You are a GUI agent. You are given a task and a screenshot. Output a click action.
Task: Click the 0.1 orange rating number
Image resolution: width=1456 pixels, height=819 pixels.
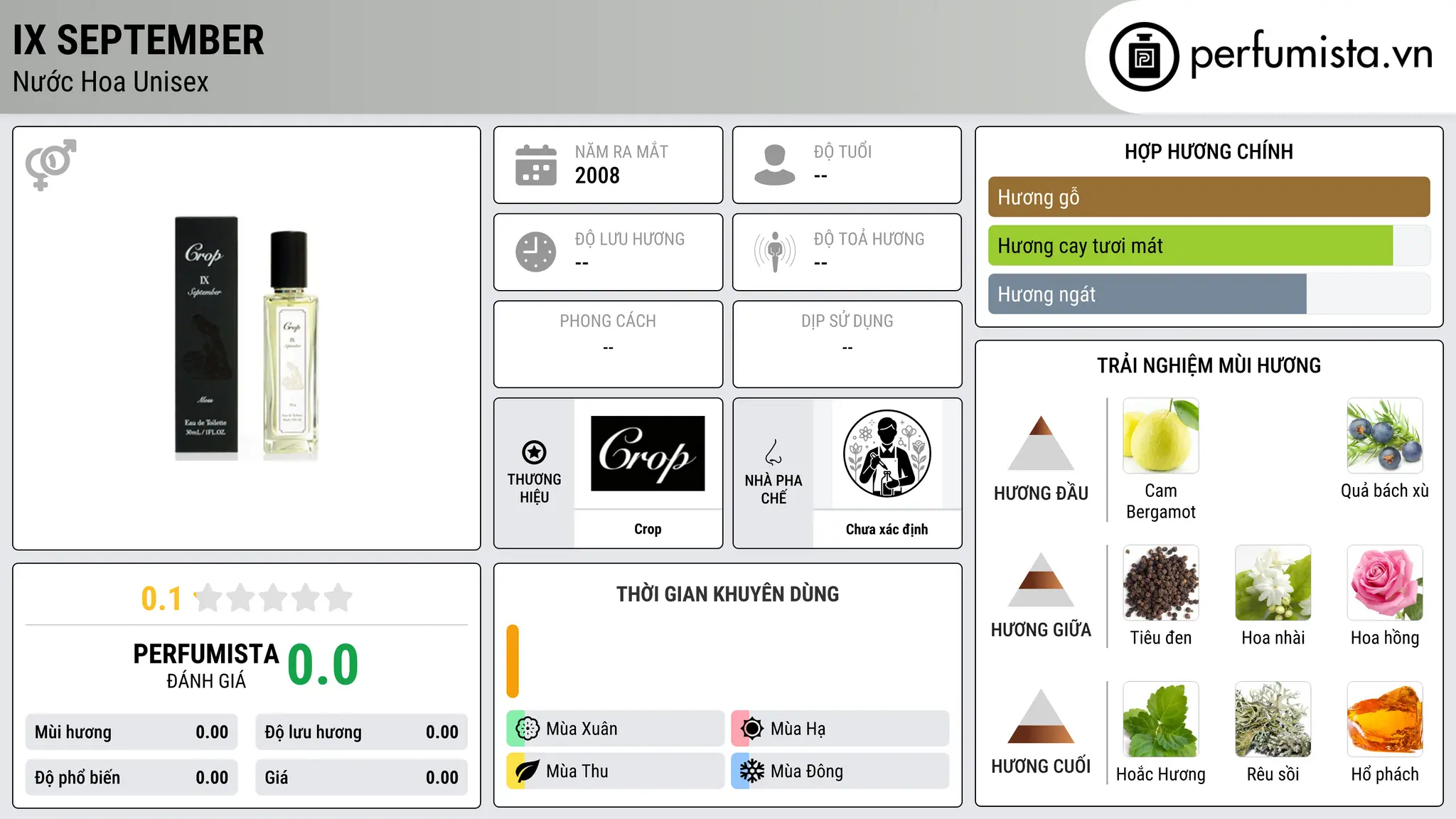coord(161,599)
